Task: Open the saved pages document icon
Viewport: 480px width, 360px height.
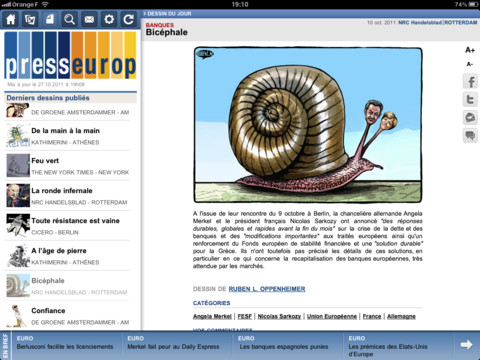Action: [x=50, y=20]
